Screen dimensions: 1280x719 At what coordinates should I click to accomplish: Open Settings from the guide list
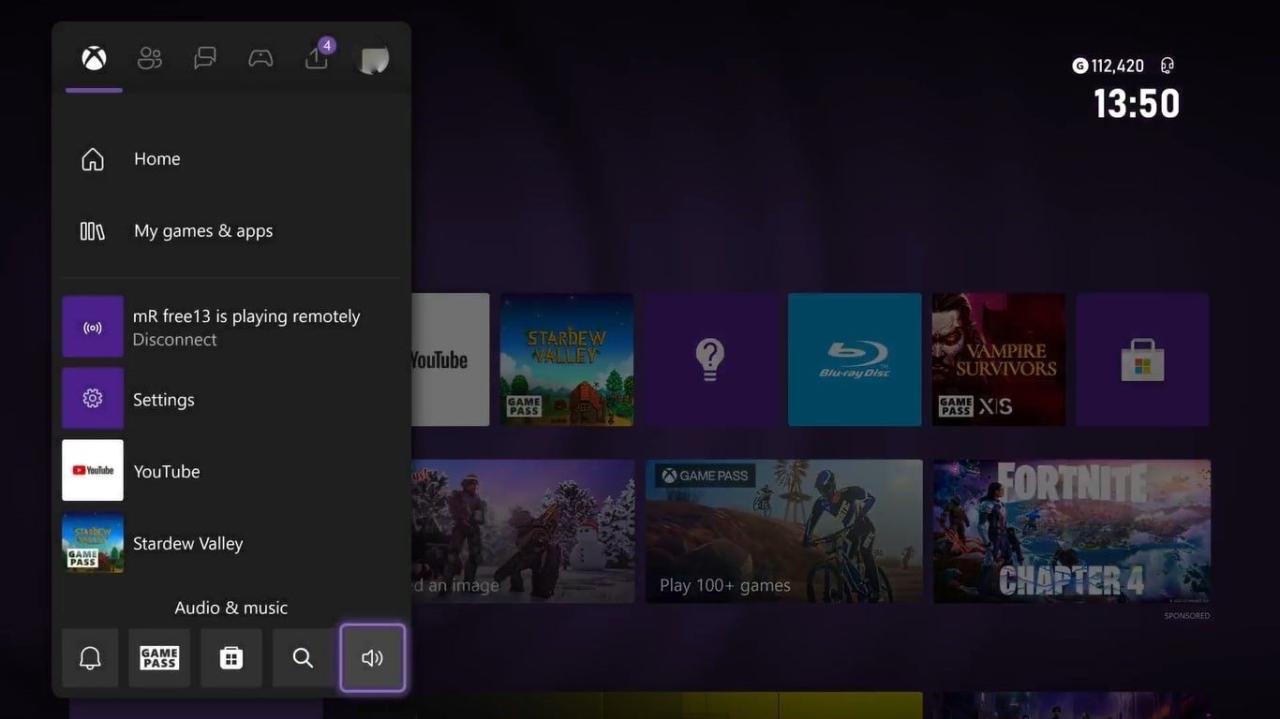pyautogui.click(x=230, y=399)
